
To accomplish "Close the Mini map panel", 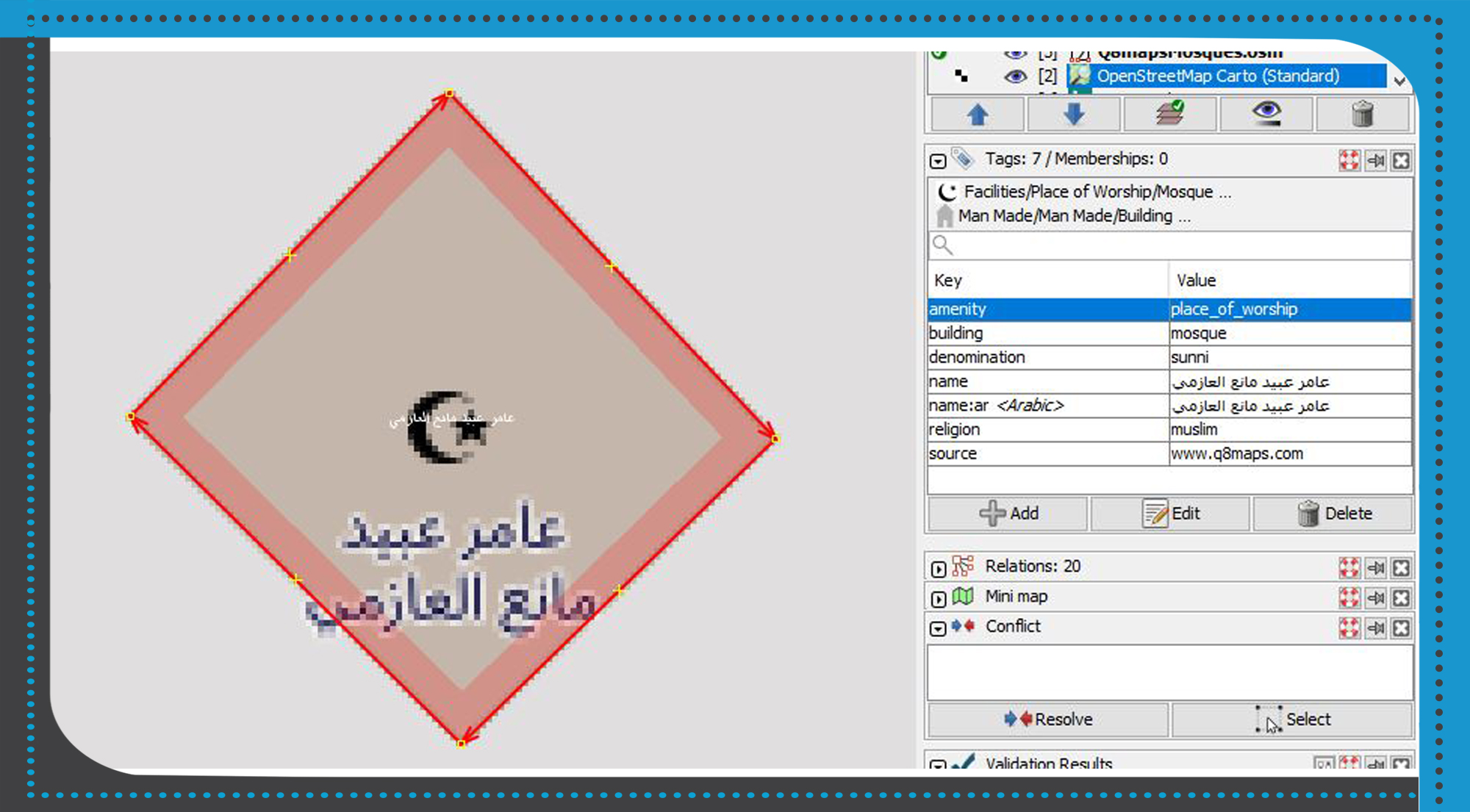I will tap(1401, 597).
